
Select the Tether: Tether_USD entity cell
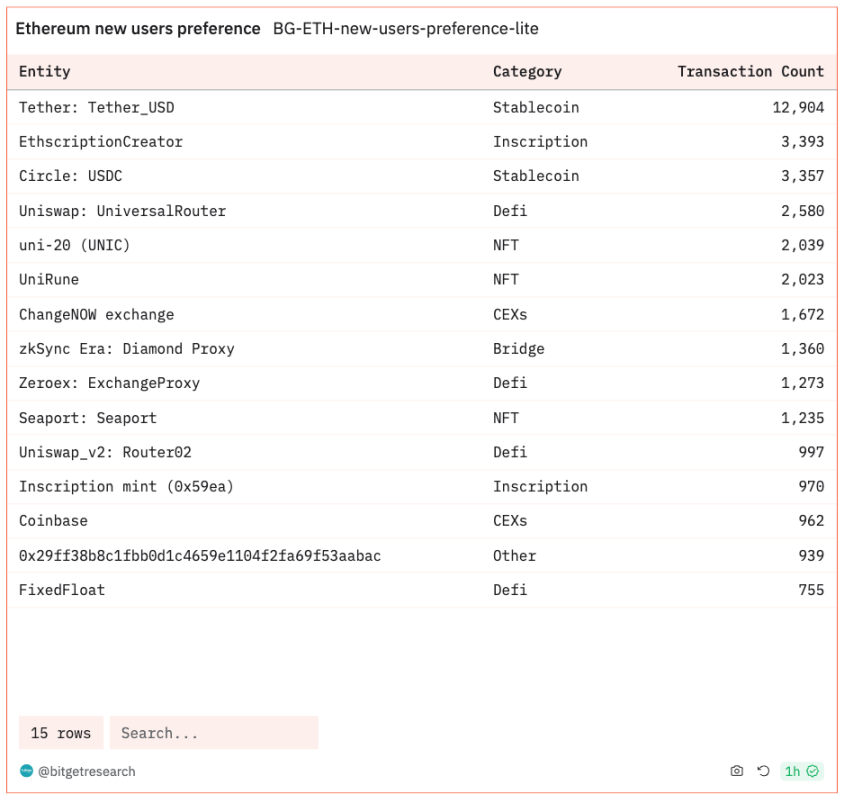[96, 107]
